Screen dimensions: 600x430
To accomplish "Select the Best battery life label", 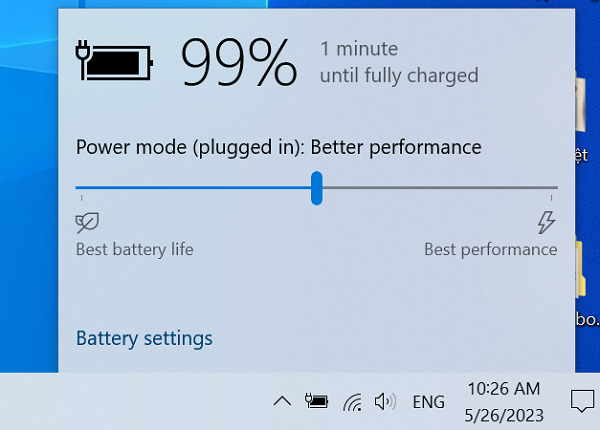I will point(135,249).
